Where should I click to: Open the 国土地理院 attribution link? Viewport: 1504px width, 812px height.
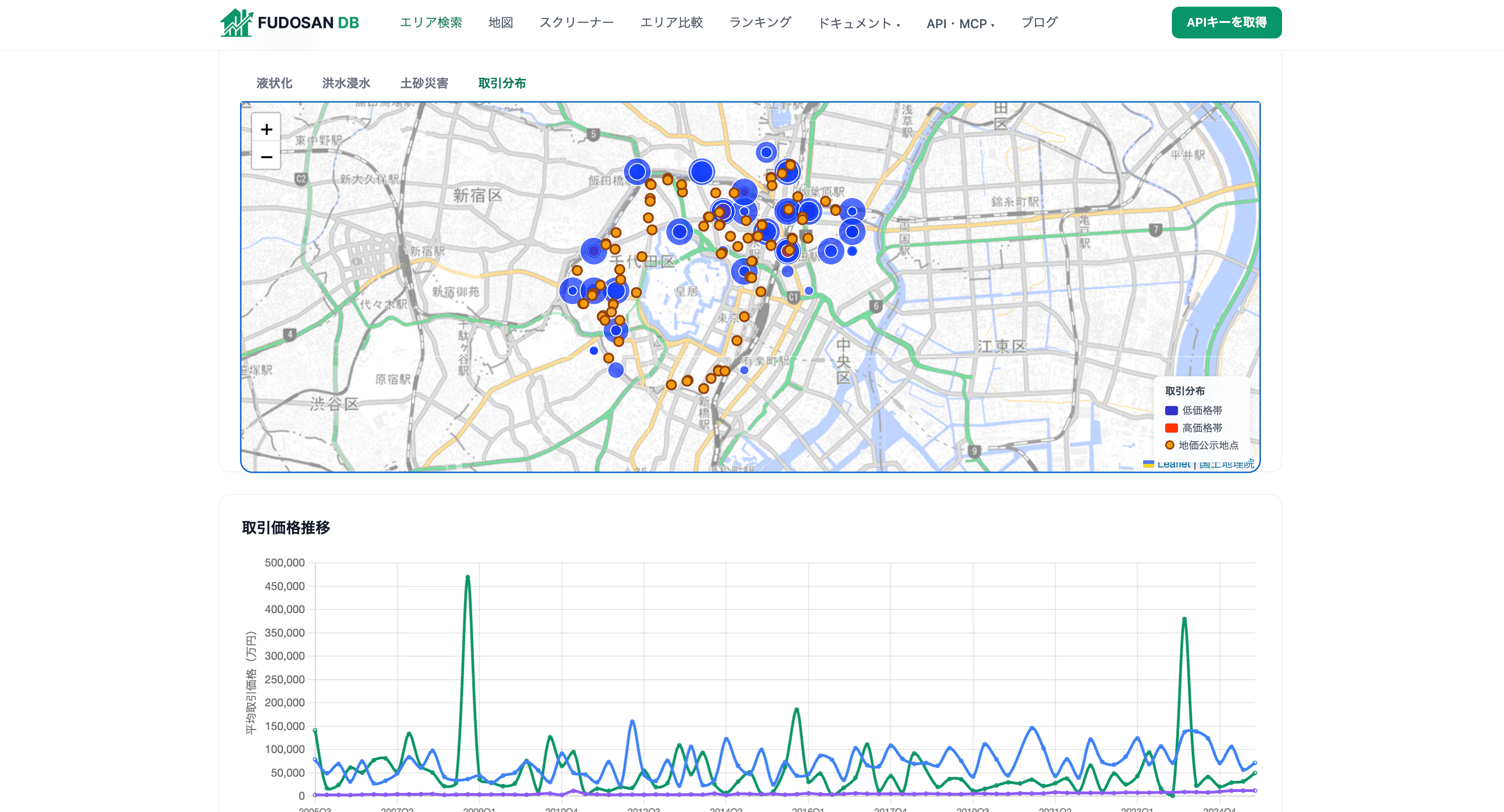click(1226, 464)
